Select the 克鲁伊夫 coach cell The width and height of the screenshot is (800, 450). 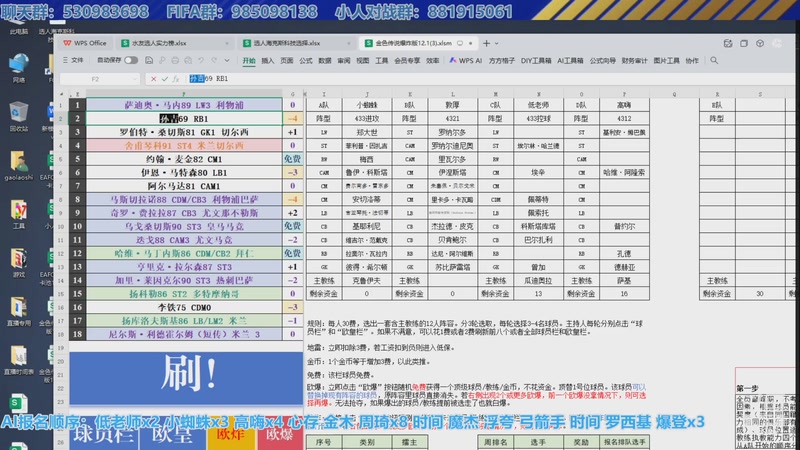366,281
